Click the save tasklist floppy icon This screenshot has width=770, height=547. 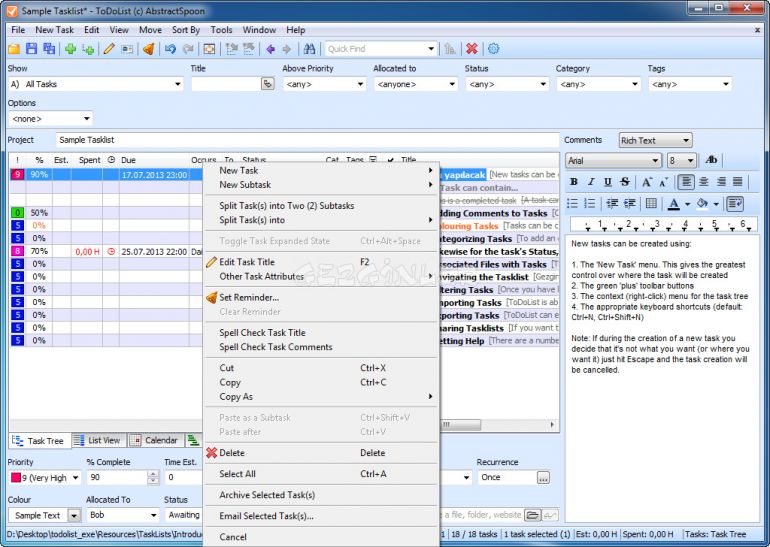click(31, 49)
